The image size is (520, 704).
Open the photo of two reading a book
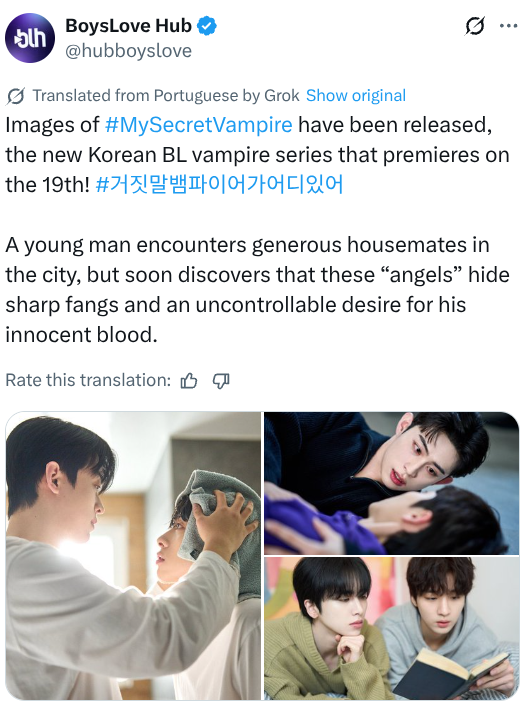coord(391,628)
